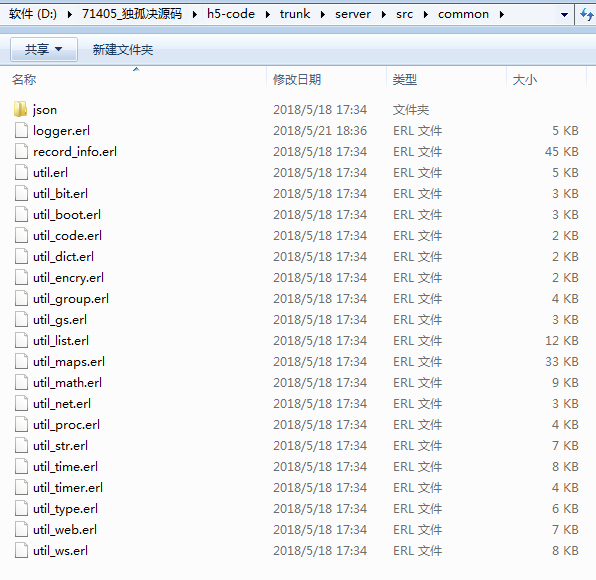Sort by the 大小 column header
The height and width of the screenshot is (580, 596).
click(x=525, y=79)
